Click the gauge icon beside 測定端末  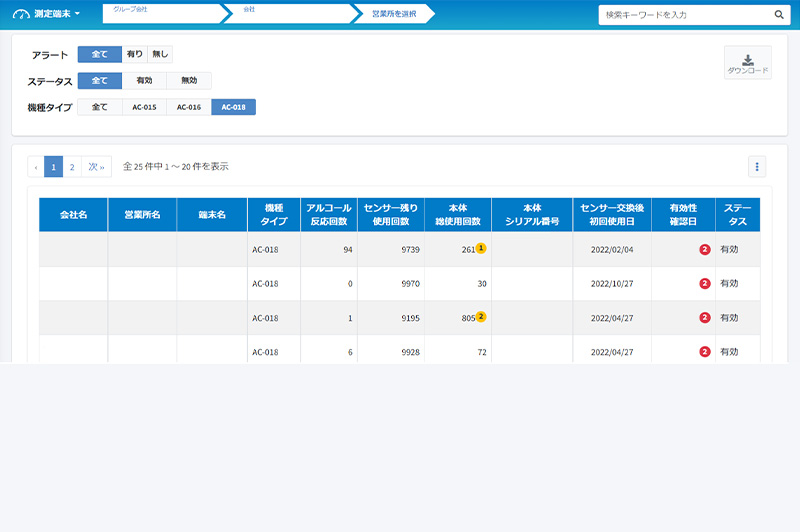pos(21,14)
